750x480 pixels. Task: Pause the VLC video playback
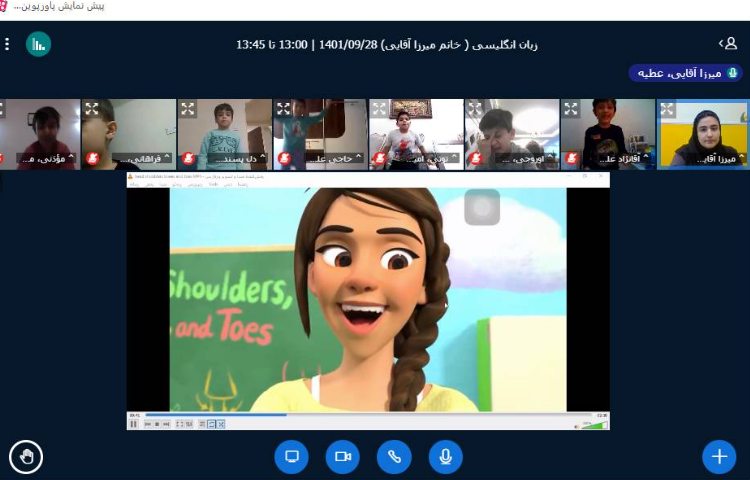133,424
